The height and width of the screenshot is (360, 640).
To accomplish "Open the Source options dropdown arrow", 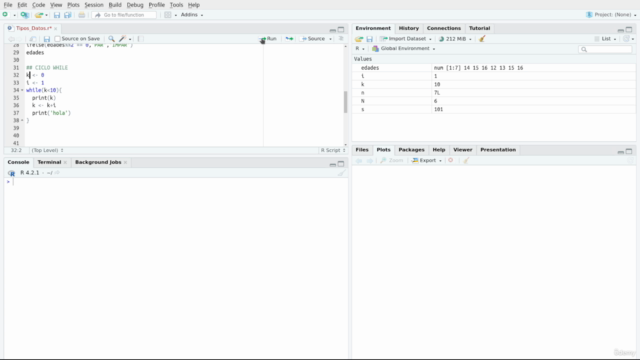I will pyautogui.click(x=330, y=39).
